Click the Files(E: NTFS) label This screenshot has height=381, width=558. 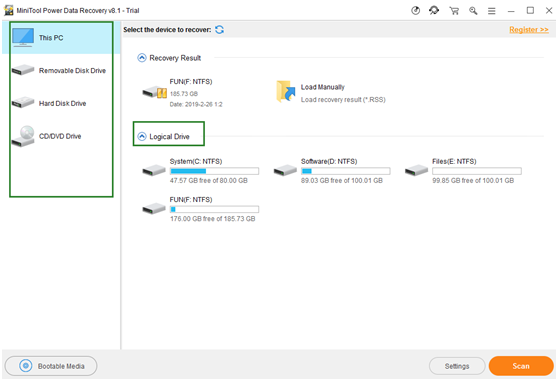454,162
